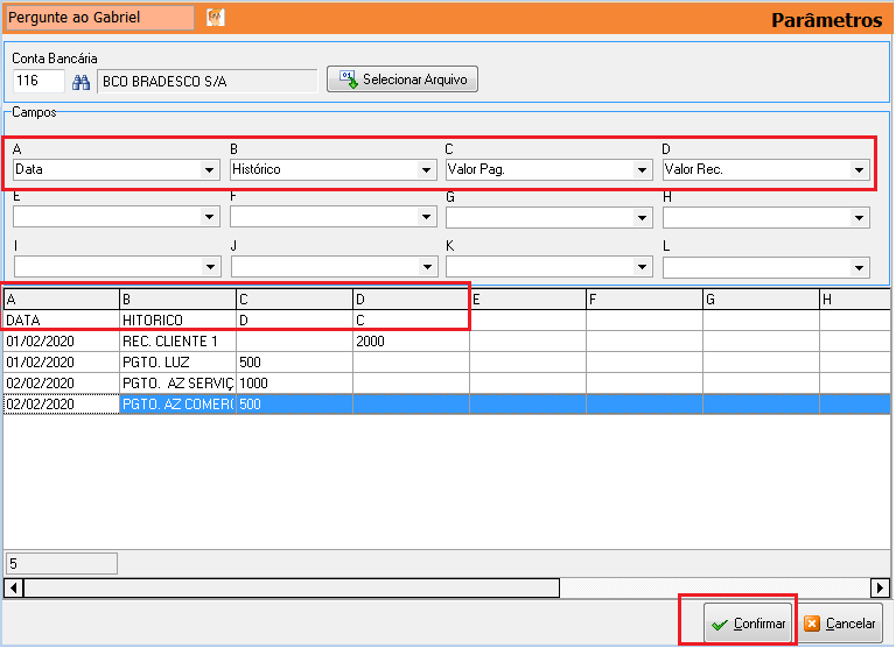Select the highlighted PGTO. AZ COMER cell
894x647 pixels.
pyautogui.click(x=177, y=404)
